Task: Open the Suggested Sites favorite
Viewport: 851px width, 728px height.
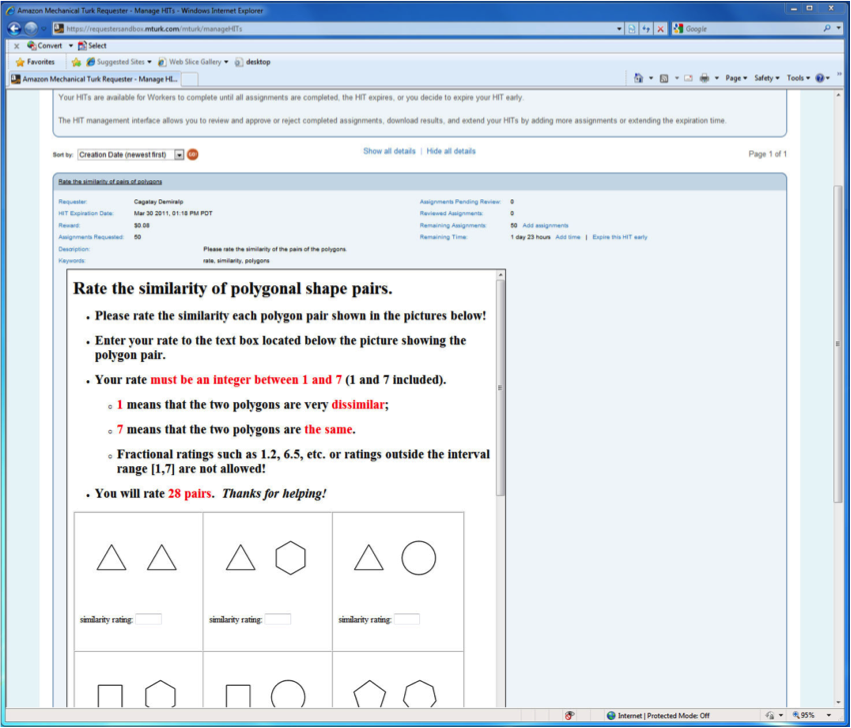Action: coord(119,62)
